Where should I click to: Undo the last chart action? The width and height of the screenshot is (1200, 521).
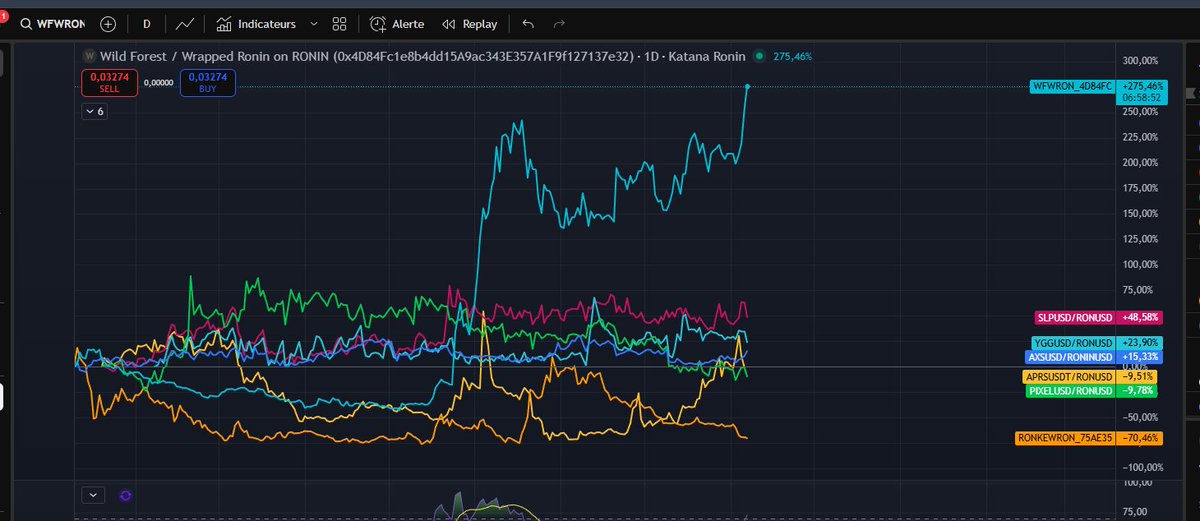click(528, 23)
